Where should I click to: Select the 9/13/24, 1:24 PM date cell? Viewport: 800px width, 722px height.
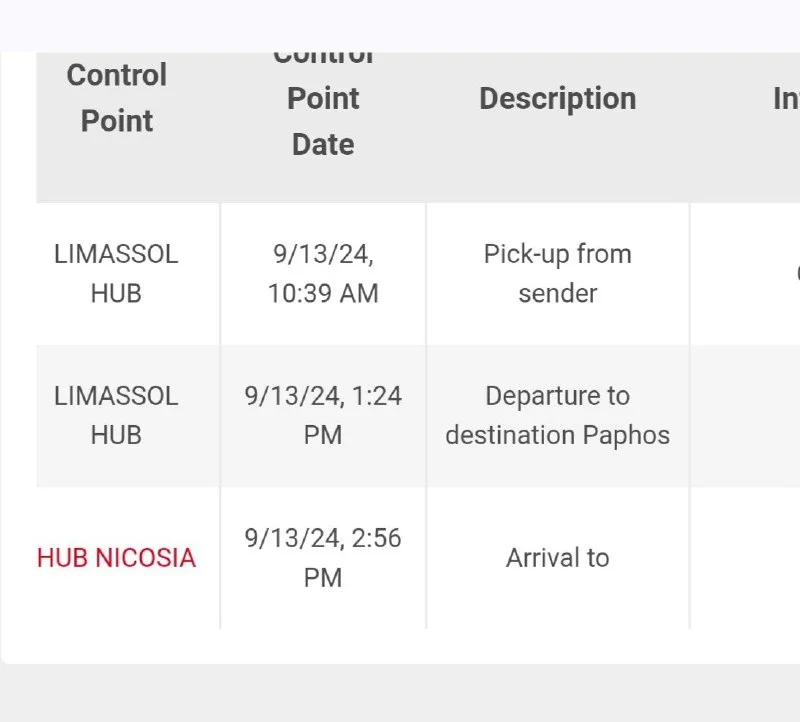tap(323, 416)
